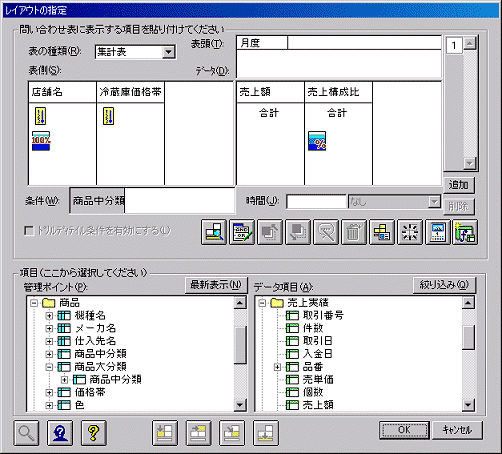Click the layout preview magnifier toolbar icon
Screen dimensions: 502x454
pos(214,232)
